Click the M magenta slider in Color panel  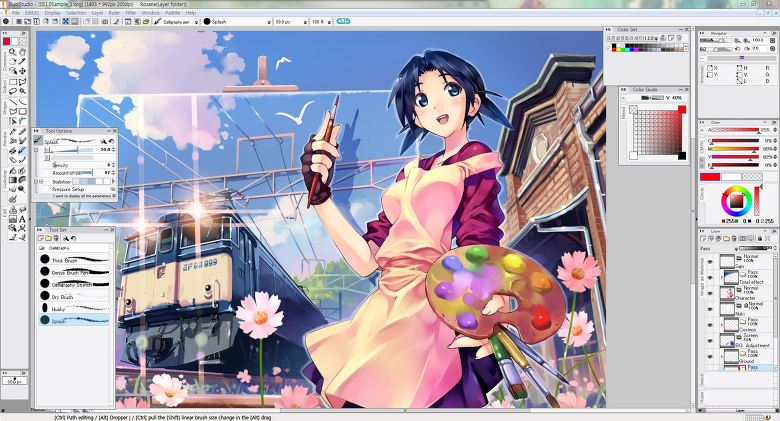[734, 148]
